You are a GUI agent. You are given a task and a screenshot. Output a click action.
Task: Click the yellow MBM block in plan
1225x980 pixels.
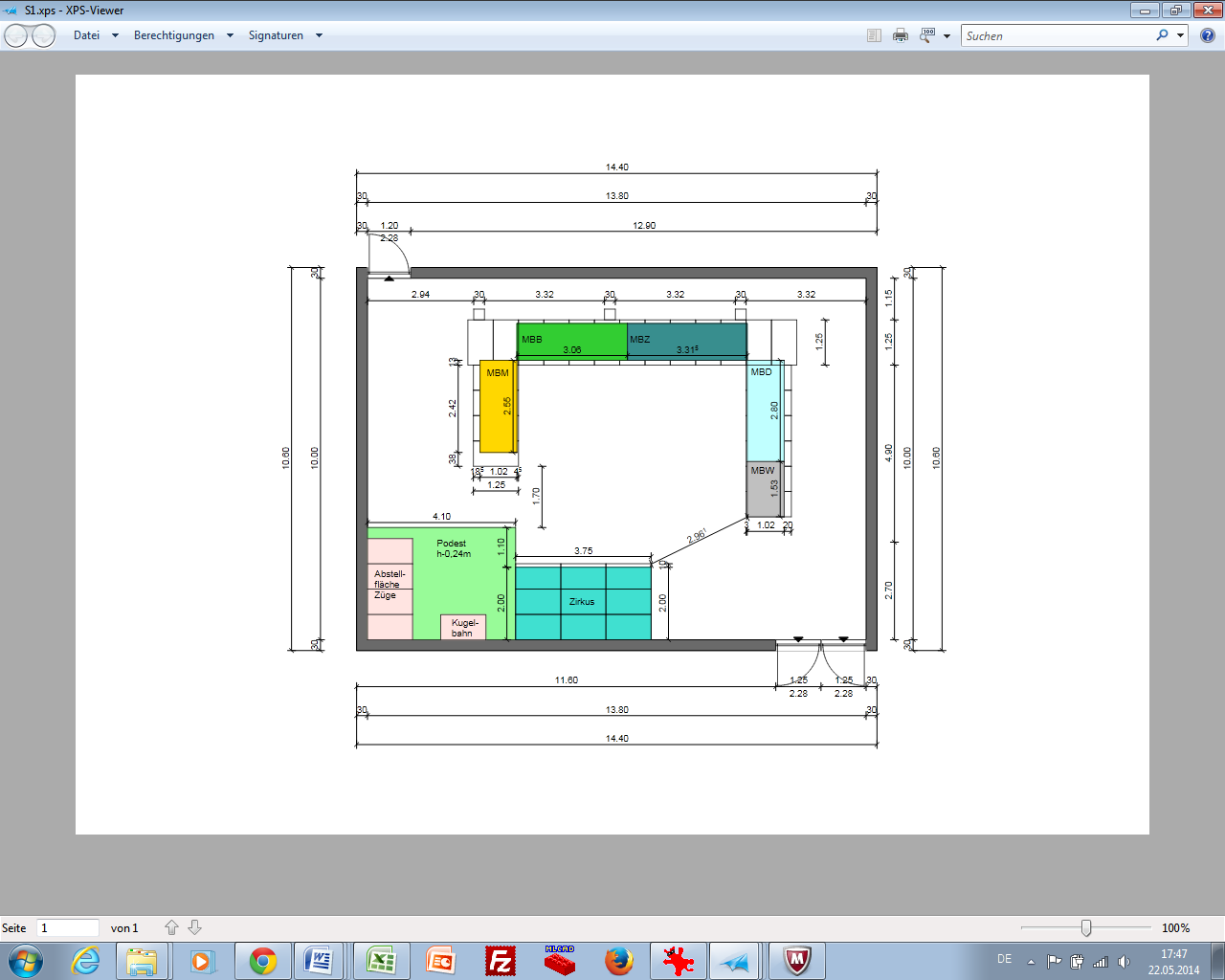tap(498, 407)
